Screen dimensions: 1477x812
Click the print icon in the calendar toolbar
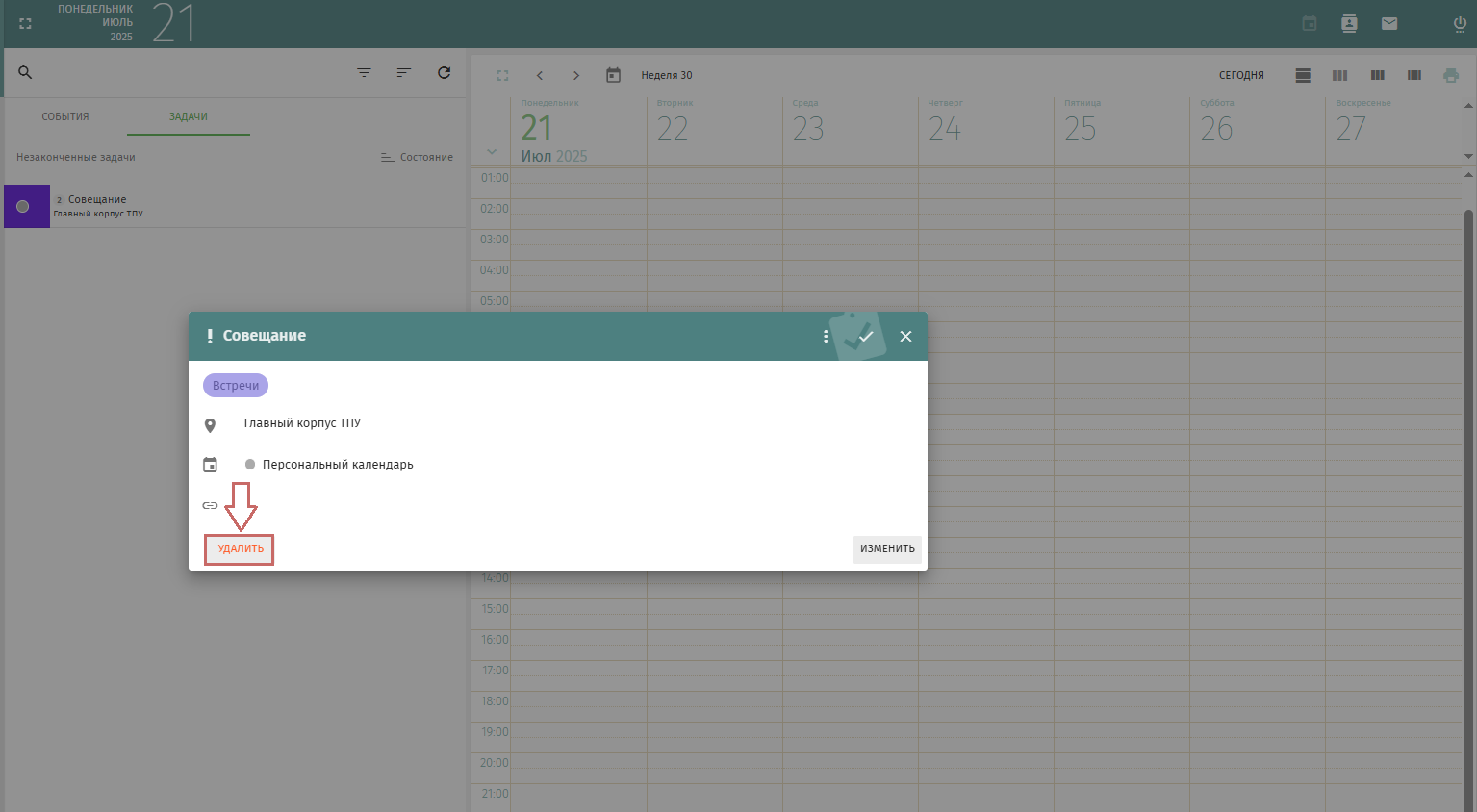pos(1451,75)
